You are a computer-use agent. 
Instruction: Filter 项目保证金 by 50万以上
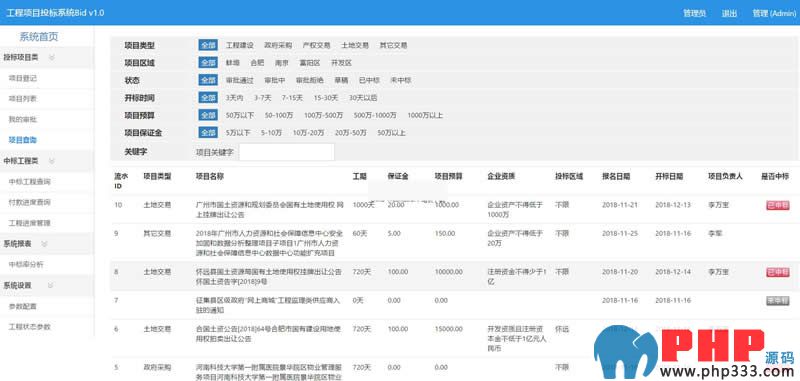click(x=391, y=133)
